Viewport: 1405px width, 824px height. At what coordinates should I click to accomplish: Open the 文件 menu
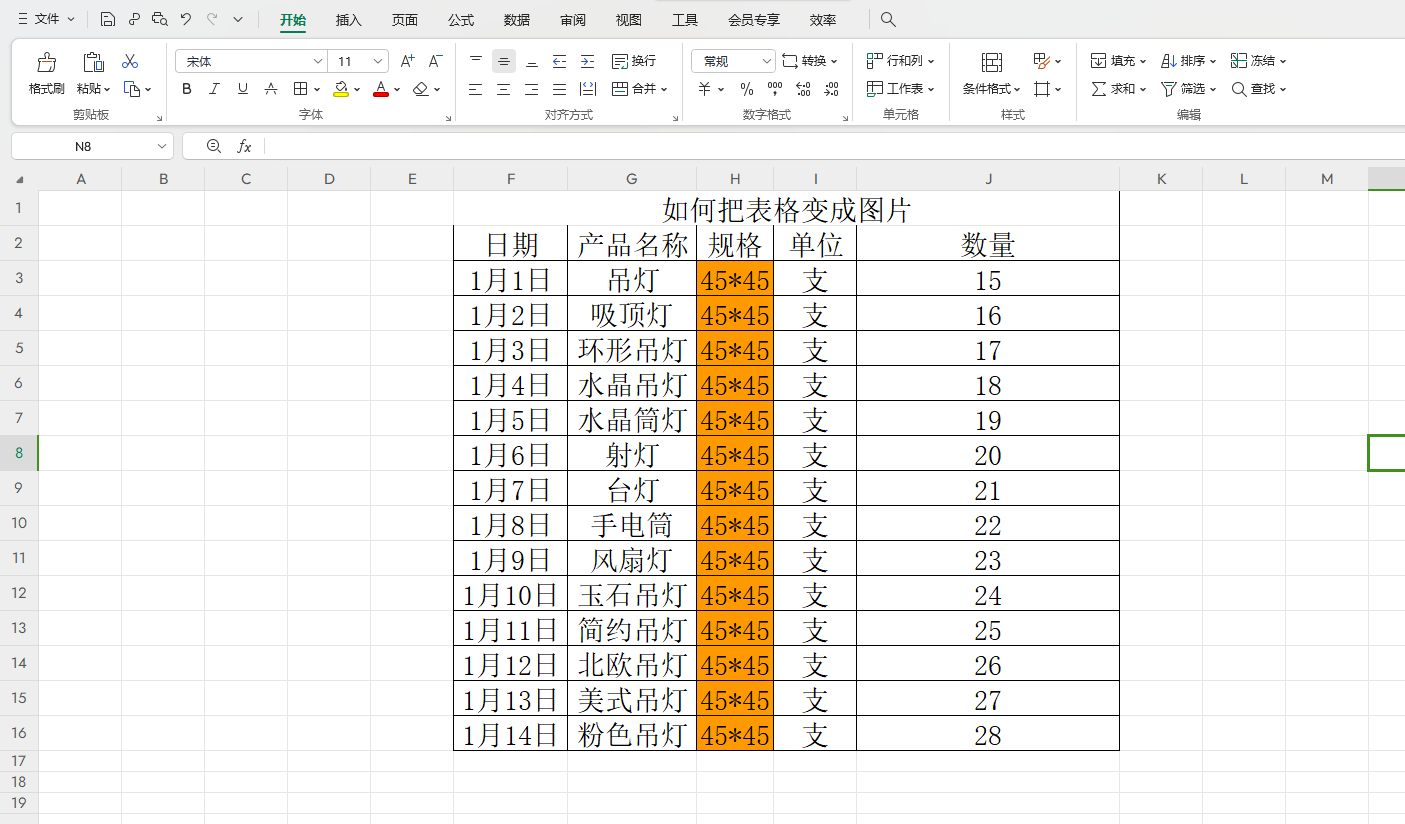(46, 20)
